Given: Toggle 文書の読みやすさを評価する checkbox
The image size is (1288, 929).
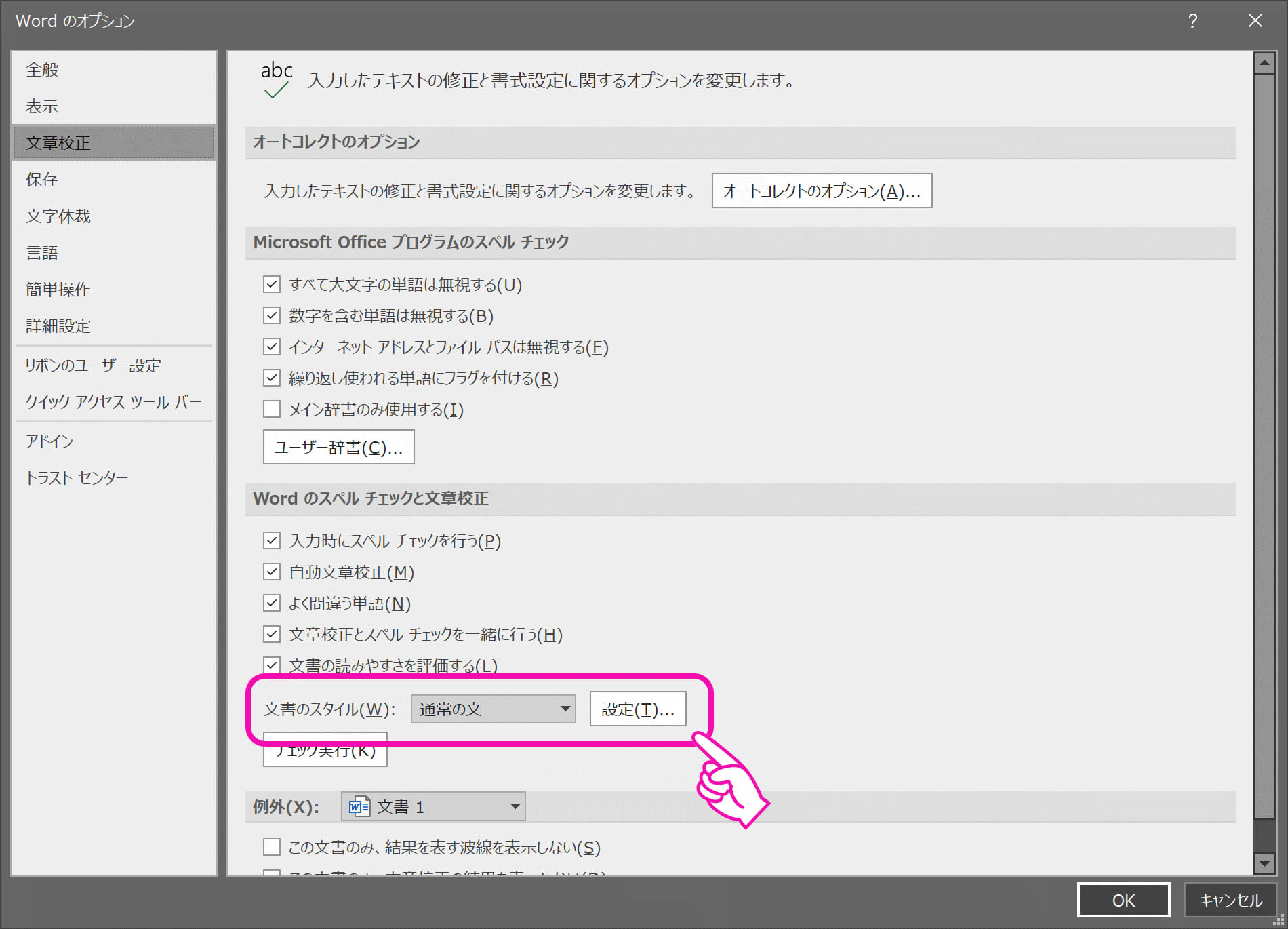Looking at the screenshot, I should coord(272,665).
